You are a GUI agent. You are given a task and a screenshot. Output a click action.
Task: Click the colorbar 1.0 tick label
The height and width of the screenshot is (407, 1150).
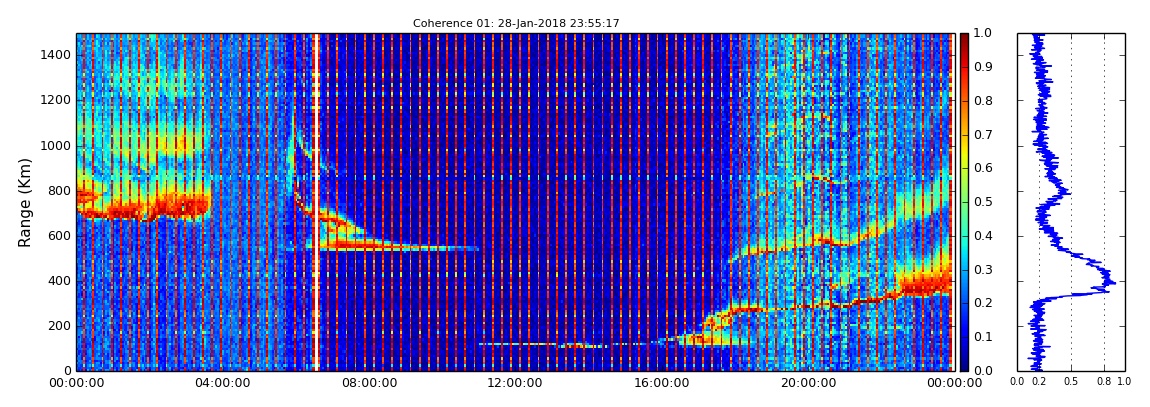point(981,34)
